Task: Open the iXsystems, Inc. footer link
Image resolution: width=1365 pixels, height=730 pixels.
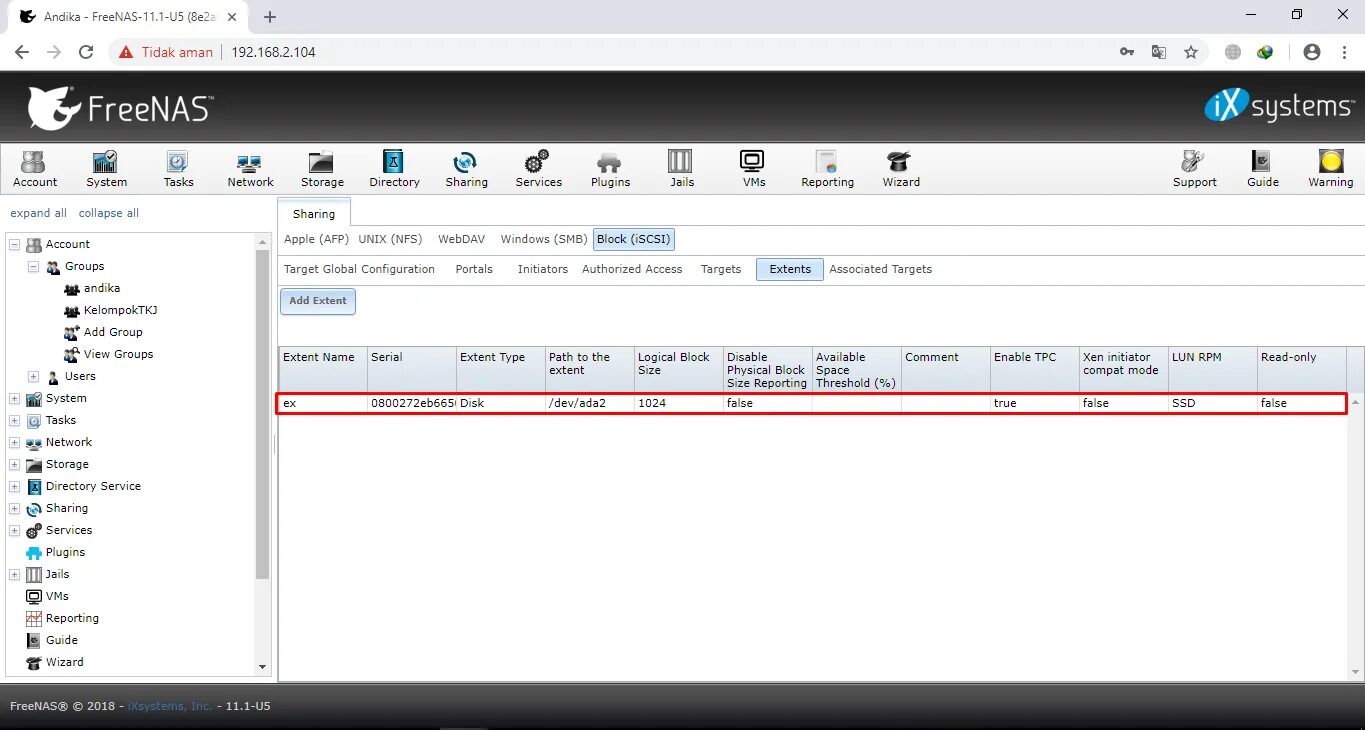Action: (x=170, y=706)
